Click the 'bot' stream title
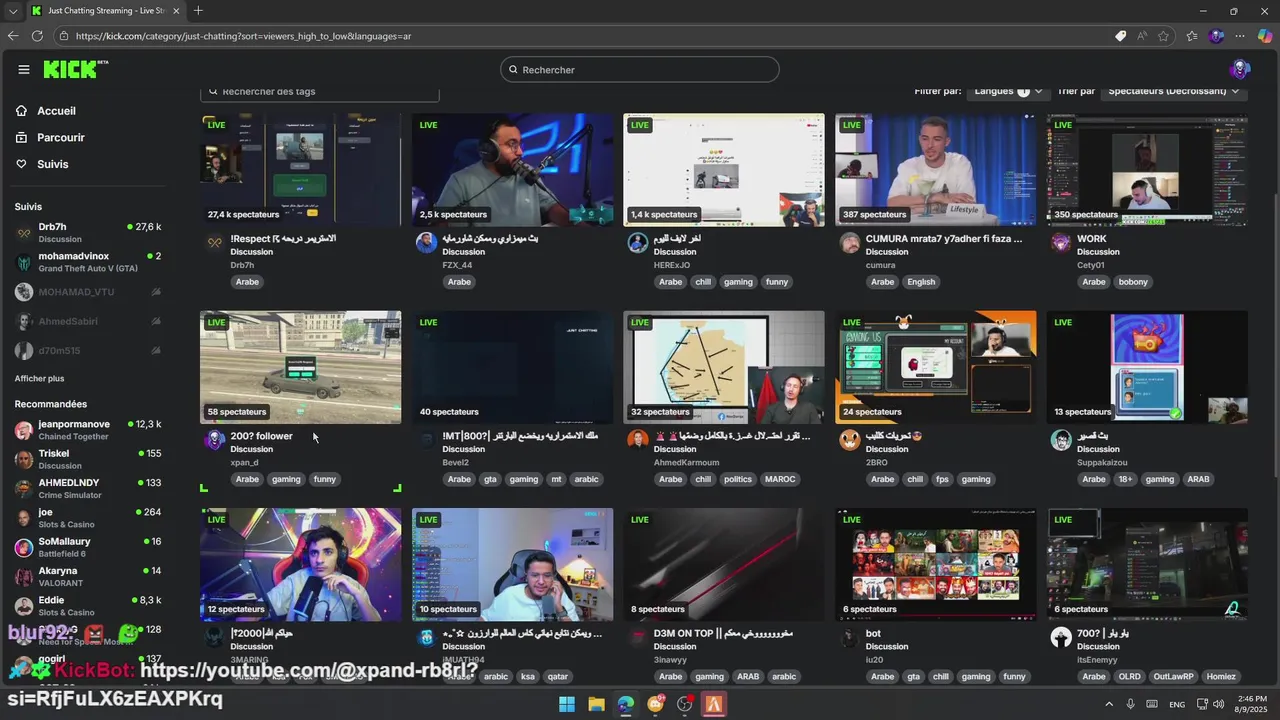The width and height of the screenshot is (1280, 720). (x=873, y=634)
